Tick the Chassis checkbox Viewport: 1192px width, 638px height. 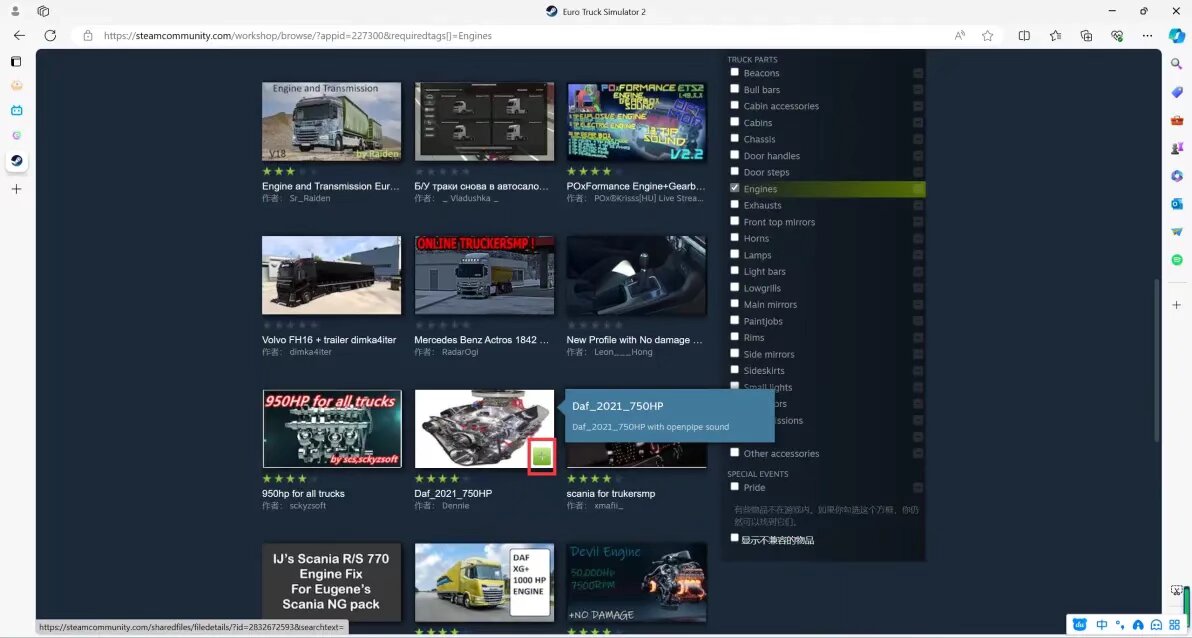[734, 138]
